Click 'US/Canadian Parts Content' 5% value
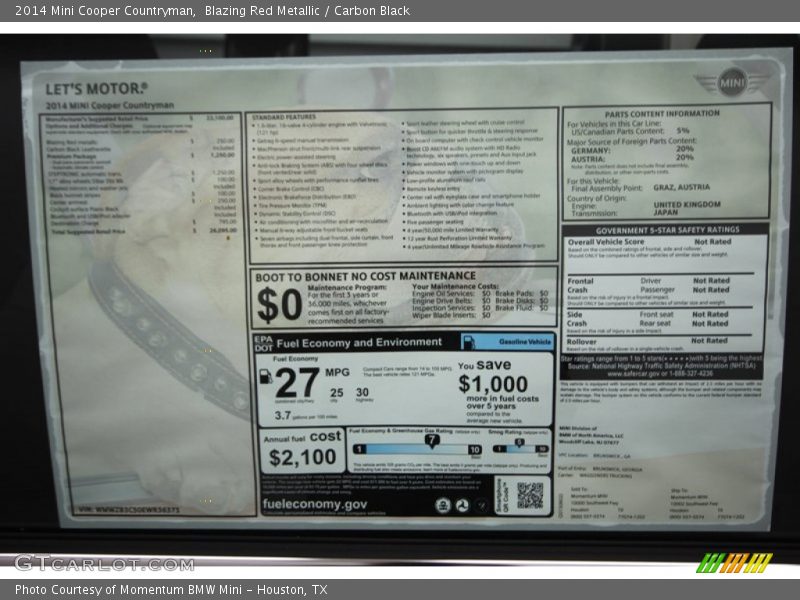The width and height of the screenshot is (800, 600). (x=683, y=131)
